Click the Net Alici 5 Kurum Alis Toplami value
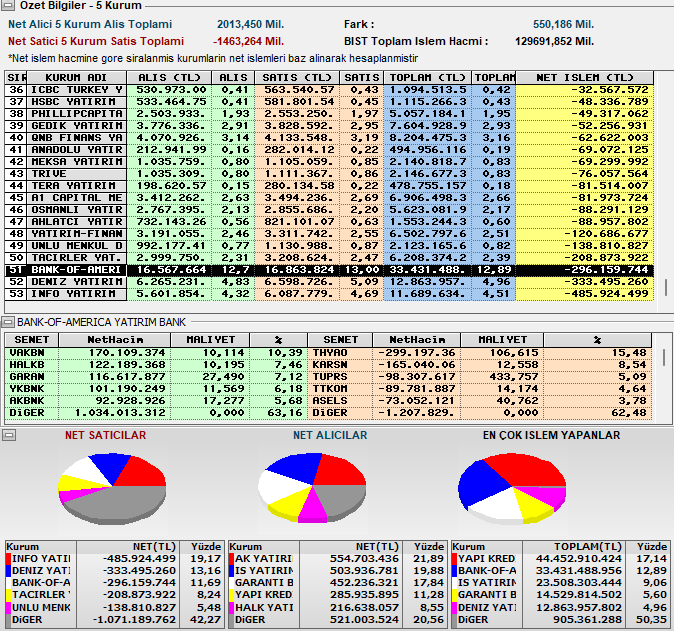Screen dimensions: 674x631 click(x=250, y=25)
